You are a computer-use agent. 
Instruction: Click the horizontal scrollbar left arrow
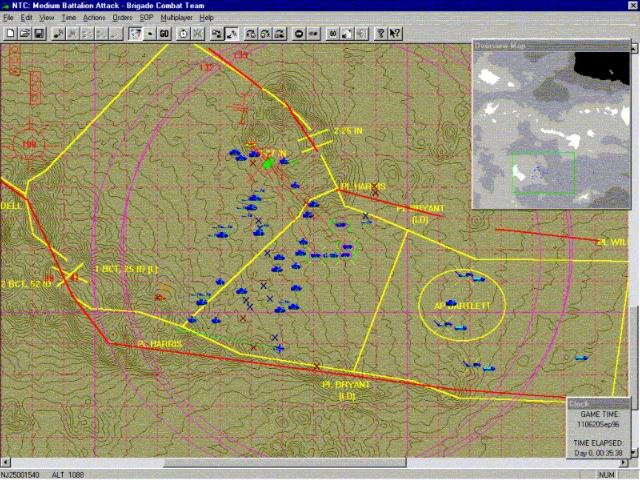point(6,462)
